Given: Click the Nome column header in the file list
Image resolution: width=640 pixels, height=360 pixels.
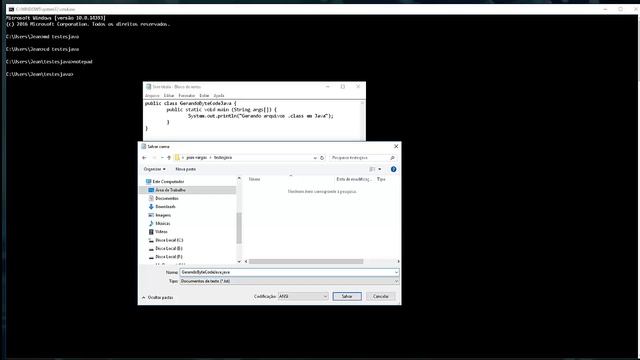Looking at the screenshot, I should pos(254,179).
